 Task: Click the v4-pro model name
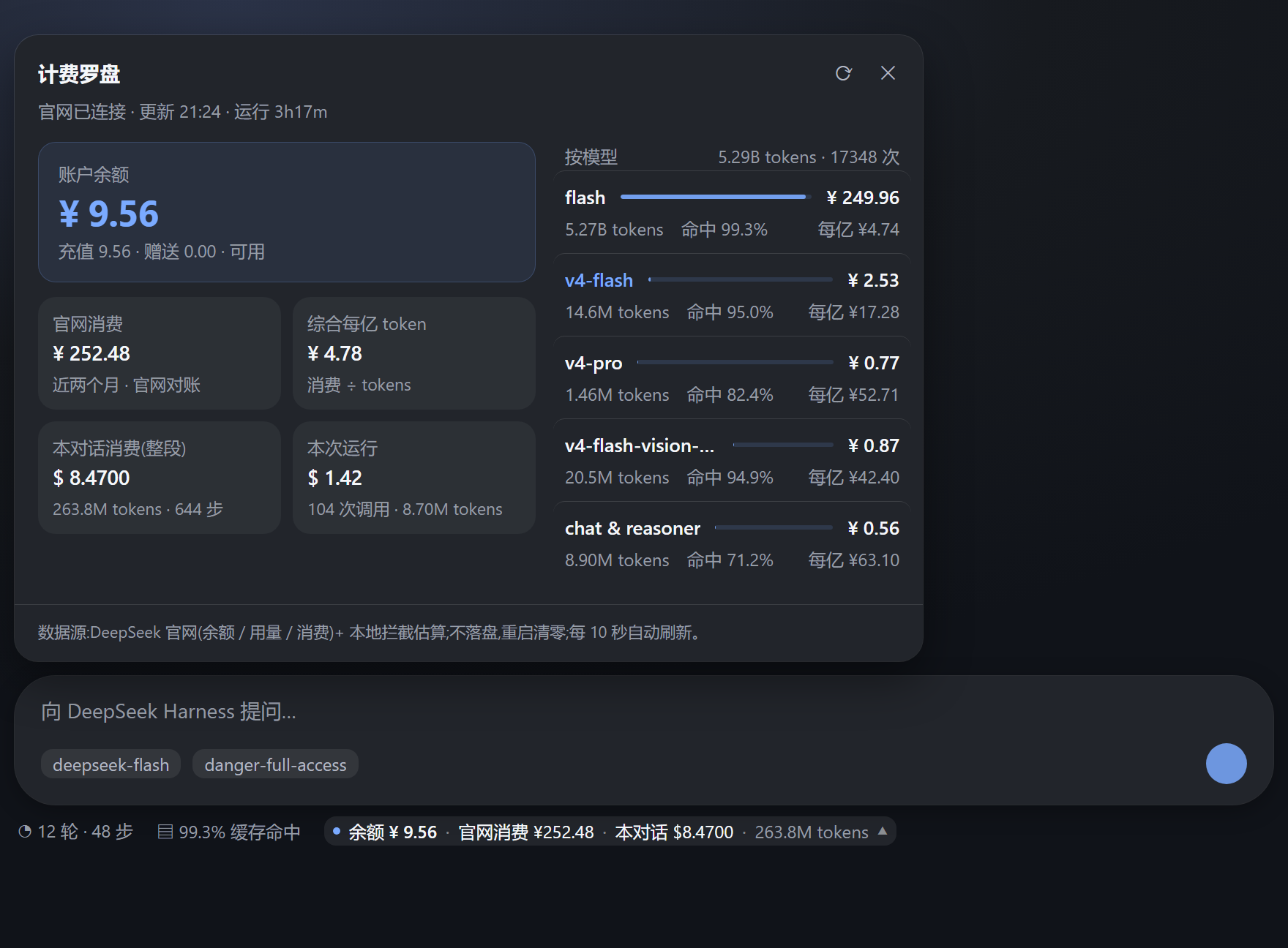coord(594,363)
